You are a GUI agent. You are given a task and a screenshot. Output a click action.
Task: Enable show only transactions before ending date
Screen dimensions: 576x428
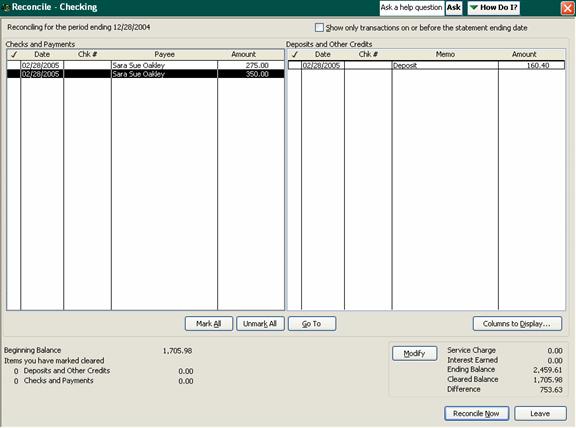(319, 28)
